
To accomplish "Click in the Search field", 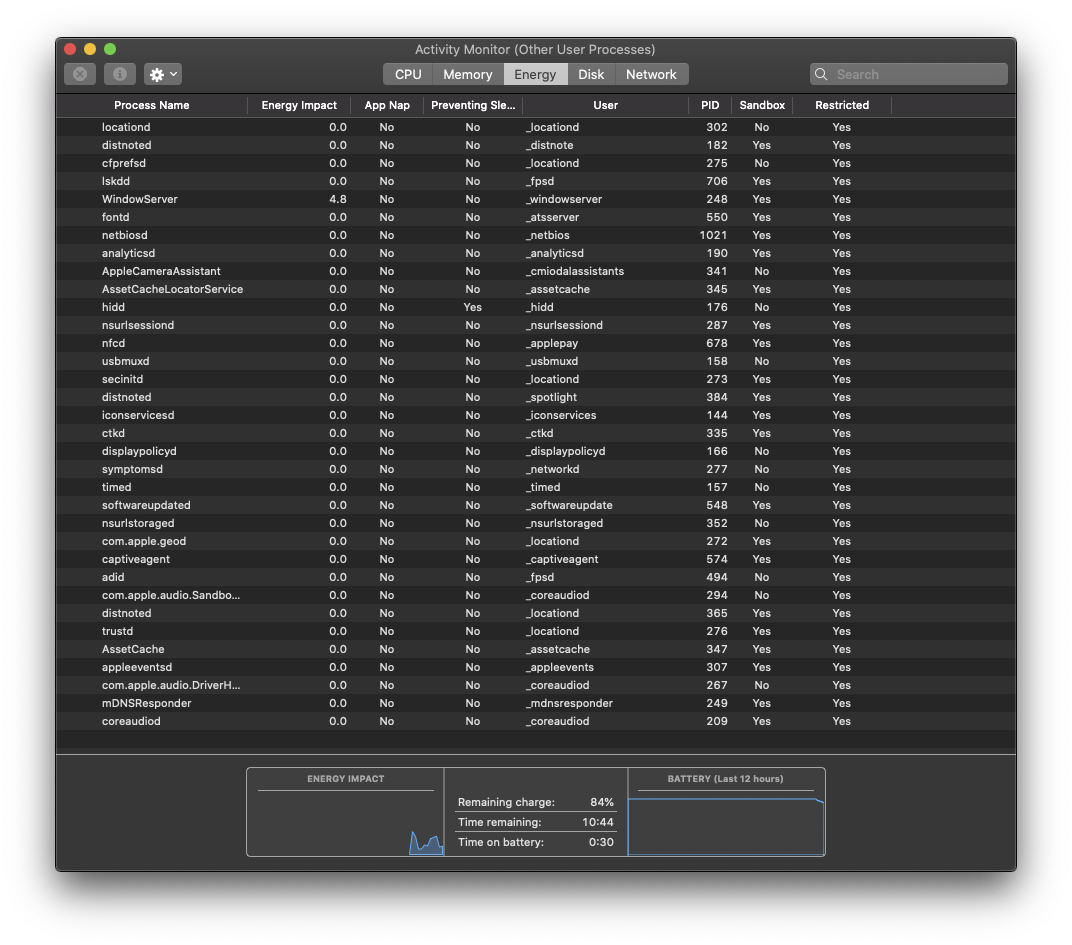I will point(909,74).
